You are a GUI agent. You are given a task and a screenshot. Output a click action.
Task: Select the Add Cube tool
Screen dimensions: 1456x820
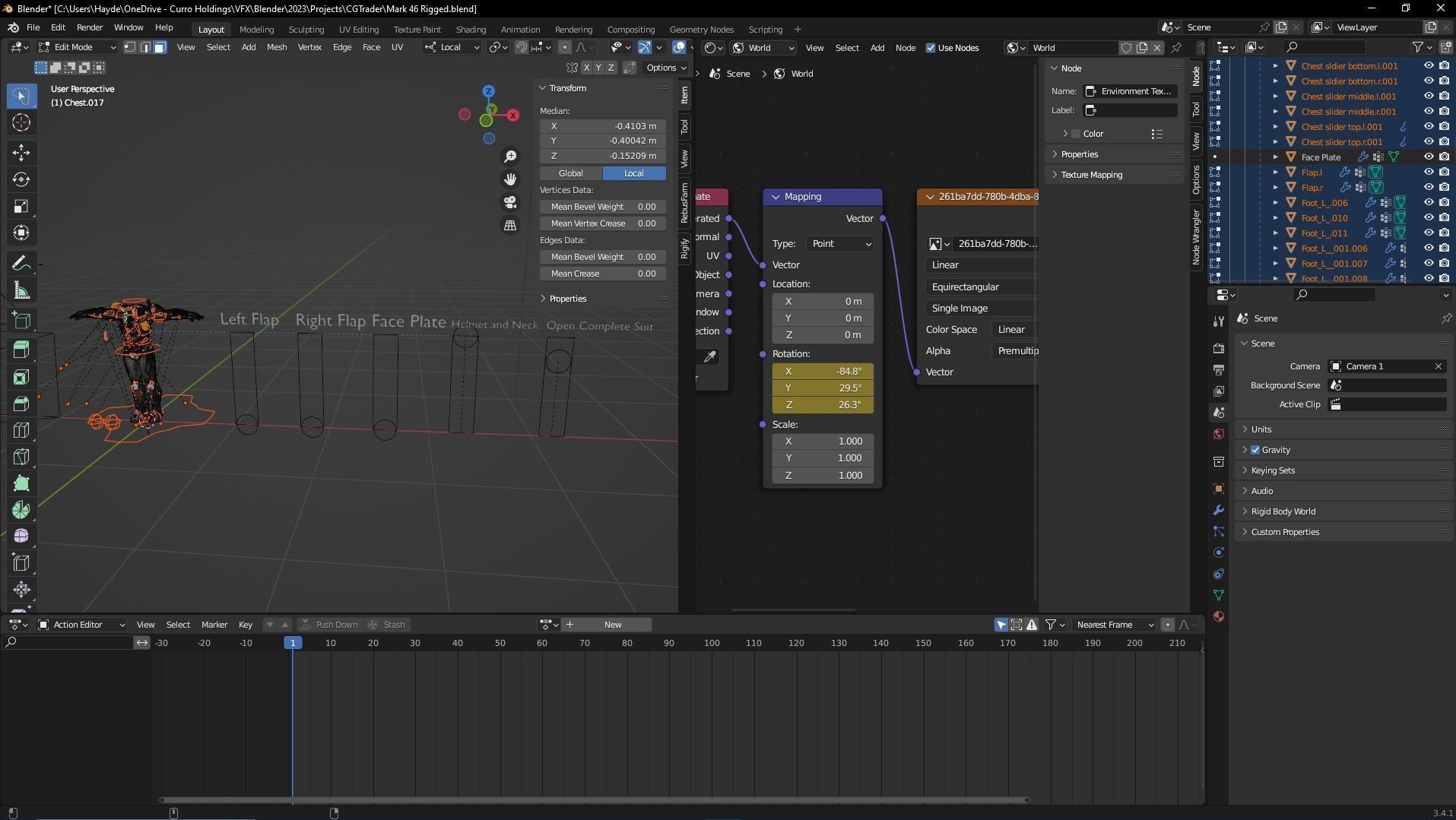[21, 320]
